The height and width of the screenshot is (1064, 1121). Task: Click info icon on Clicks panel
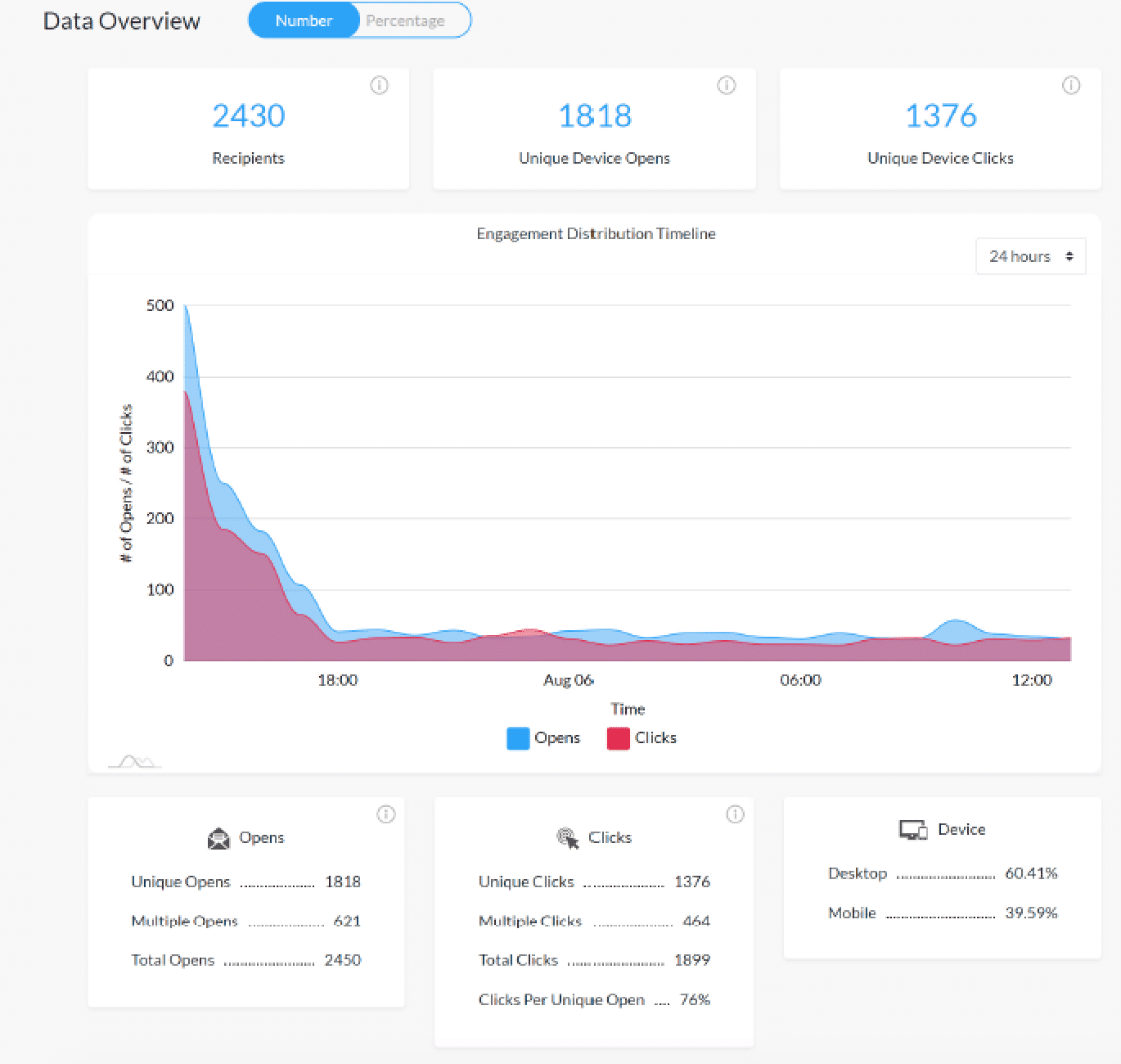pyautogui.click(x=735, y=814)
